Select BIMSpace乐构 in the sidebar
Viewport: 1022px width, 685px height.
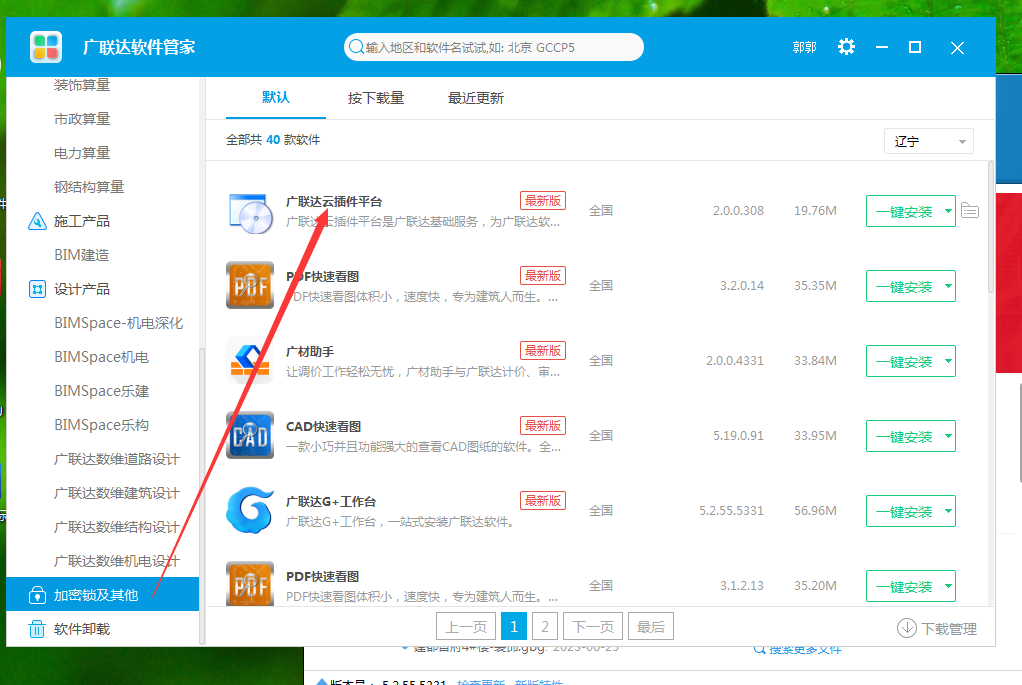102,425
